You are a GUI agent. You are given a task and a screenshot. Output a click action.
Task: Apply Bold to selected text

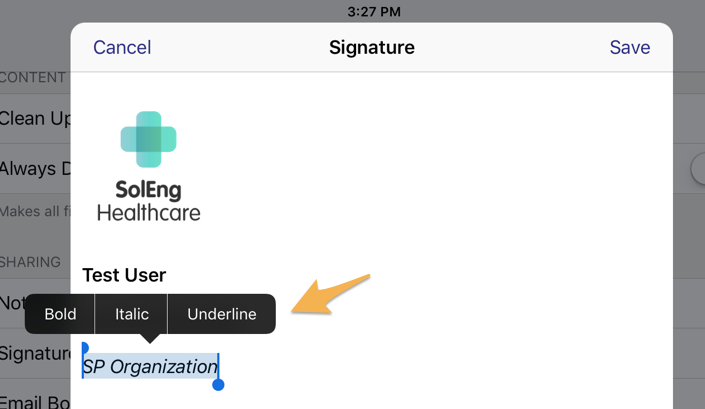[x=60, y=314]
